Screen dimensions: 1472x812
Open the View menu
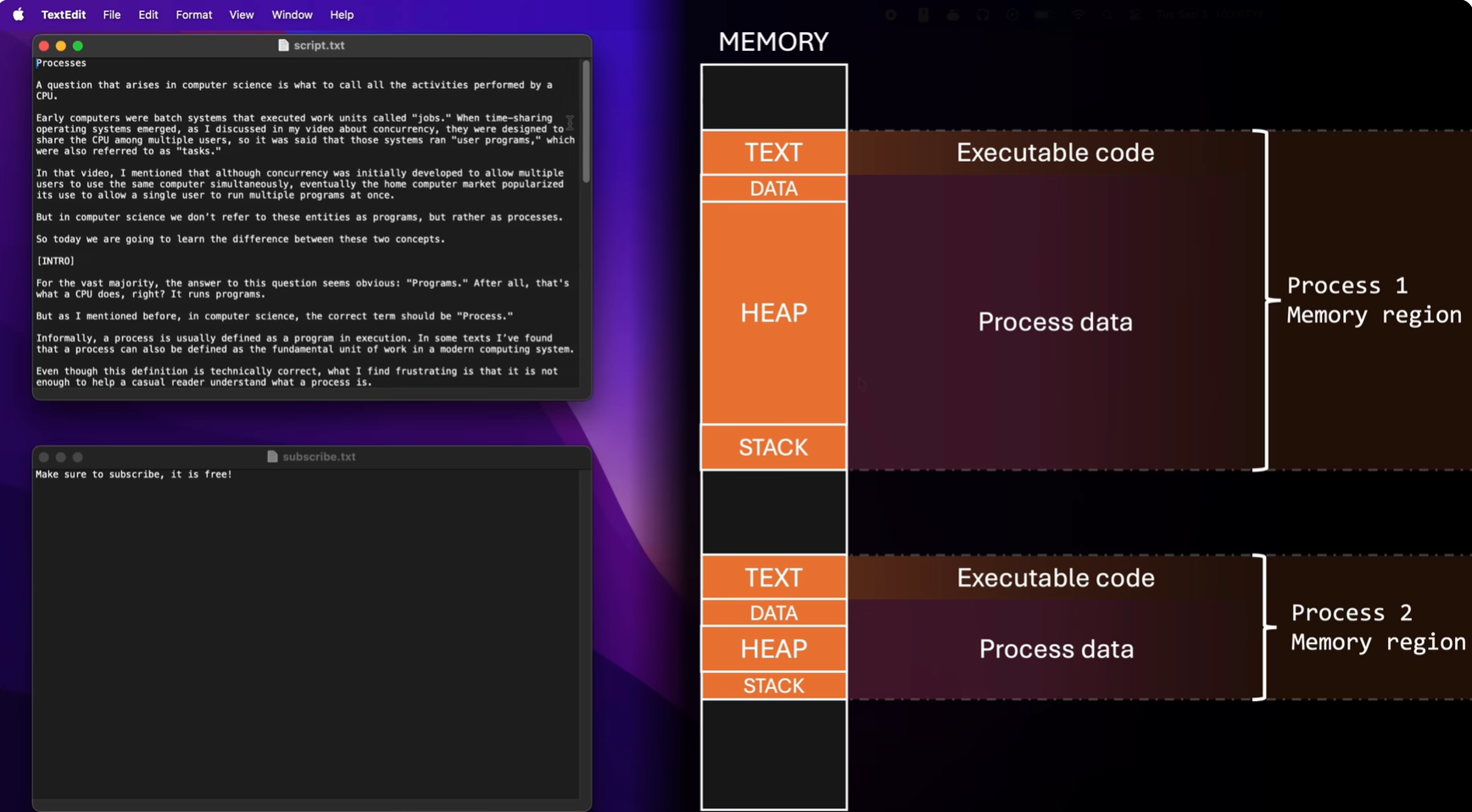tap(241, 14)
